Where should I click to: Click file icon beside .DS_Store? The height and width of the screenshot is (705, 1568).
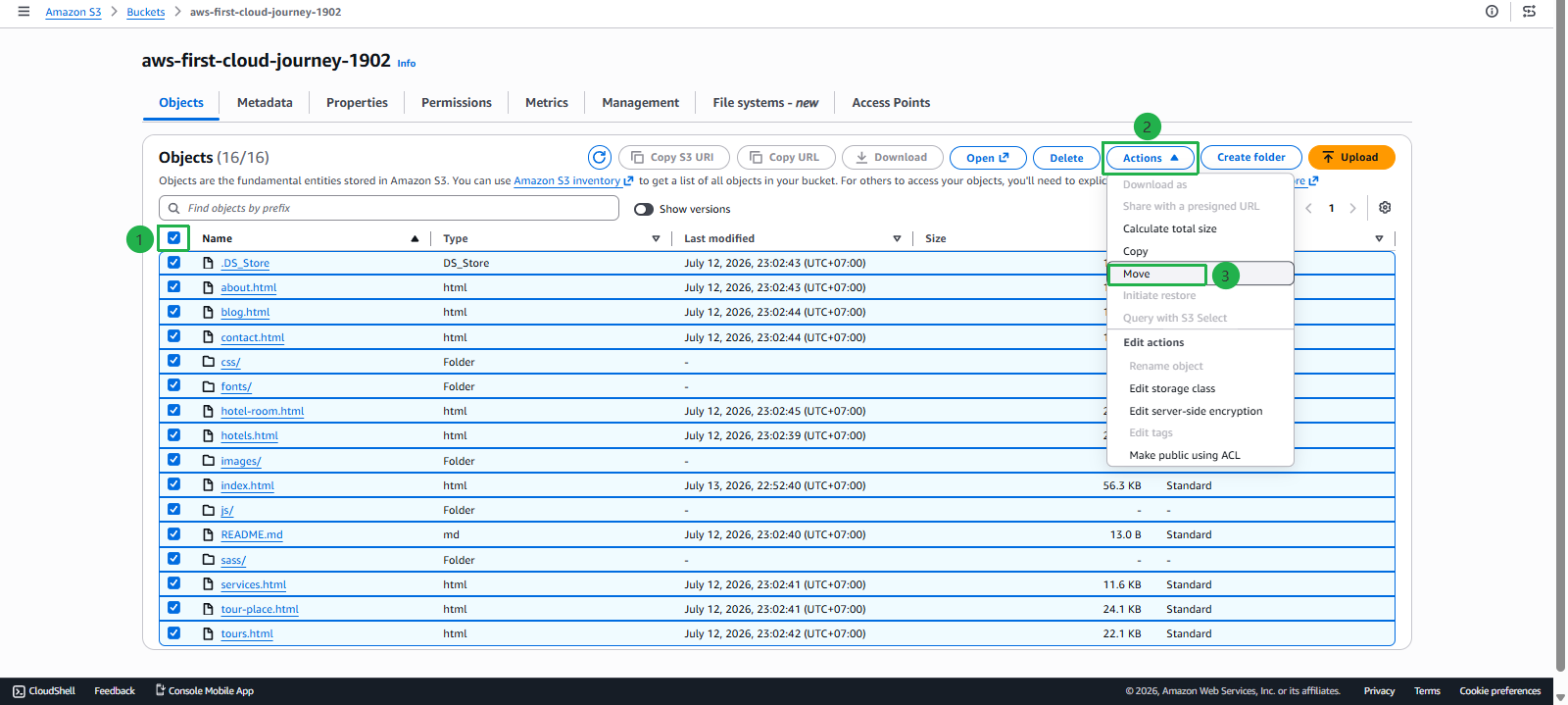208,263
